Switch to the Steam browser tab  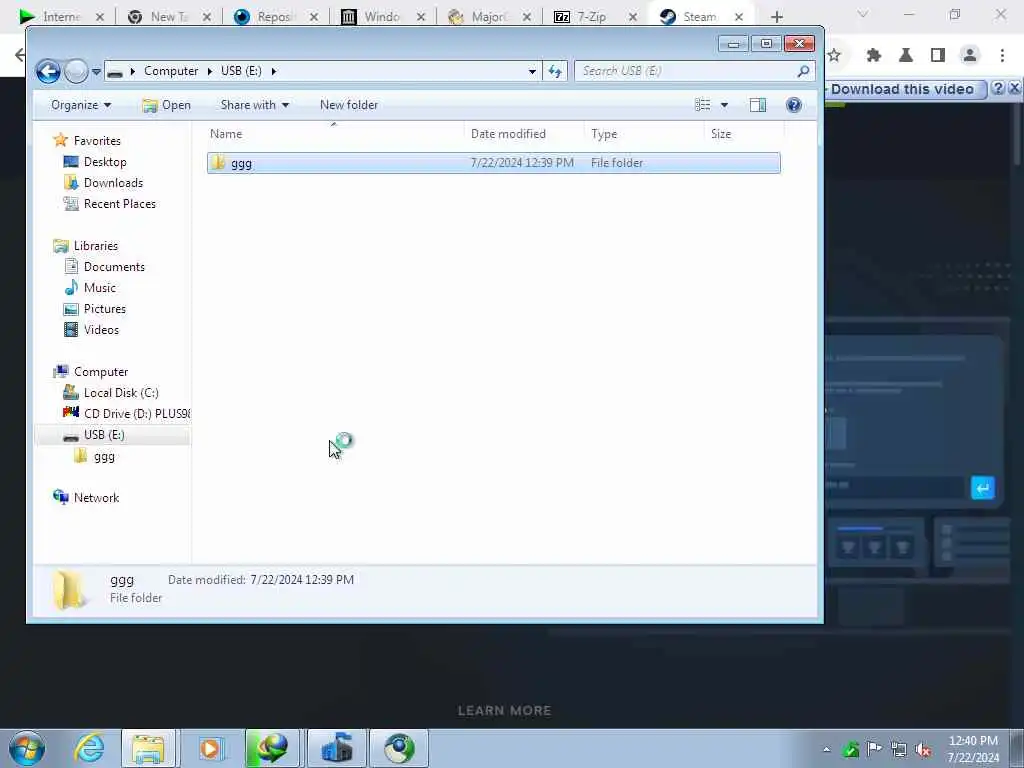coord(699,16)
